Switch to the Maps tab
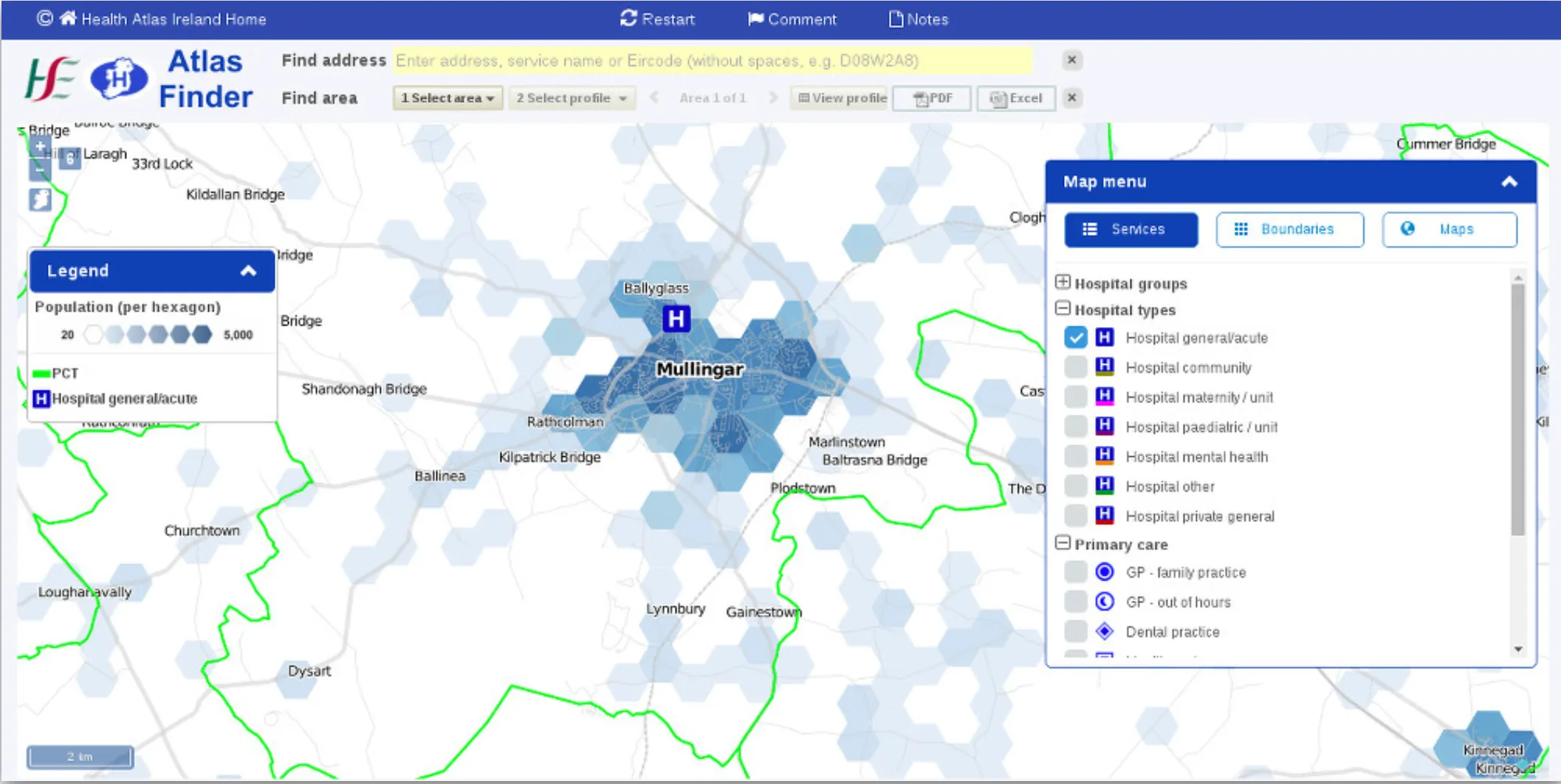The width and height of the screenshot is (1561, 784). click(1449, 230)
